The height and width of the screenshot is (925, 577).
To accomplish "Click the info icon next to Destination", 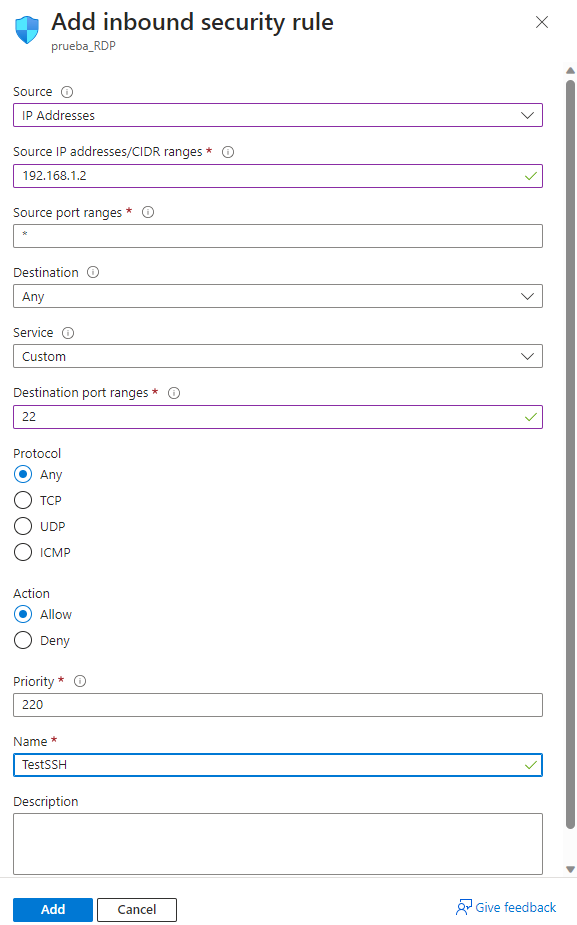I will tap(93, 273).
